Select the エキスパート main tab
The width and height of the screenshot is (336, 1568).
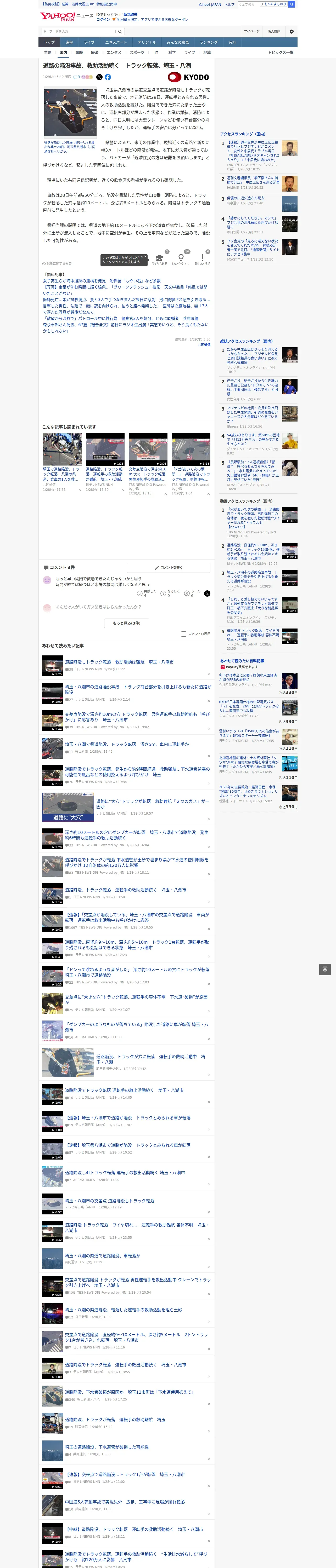click(116, 43)
